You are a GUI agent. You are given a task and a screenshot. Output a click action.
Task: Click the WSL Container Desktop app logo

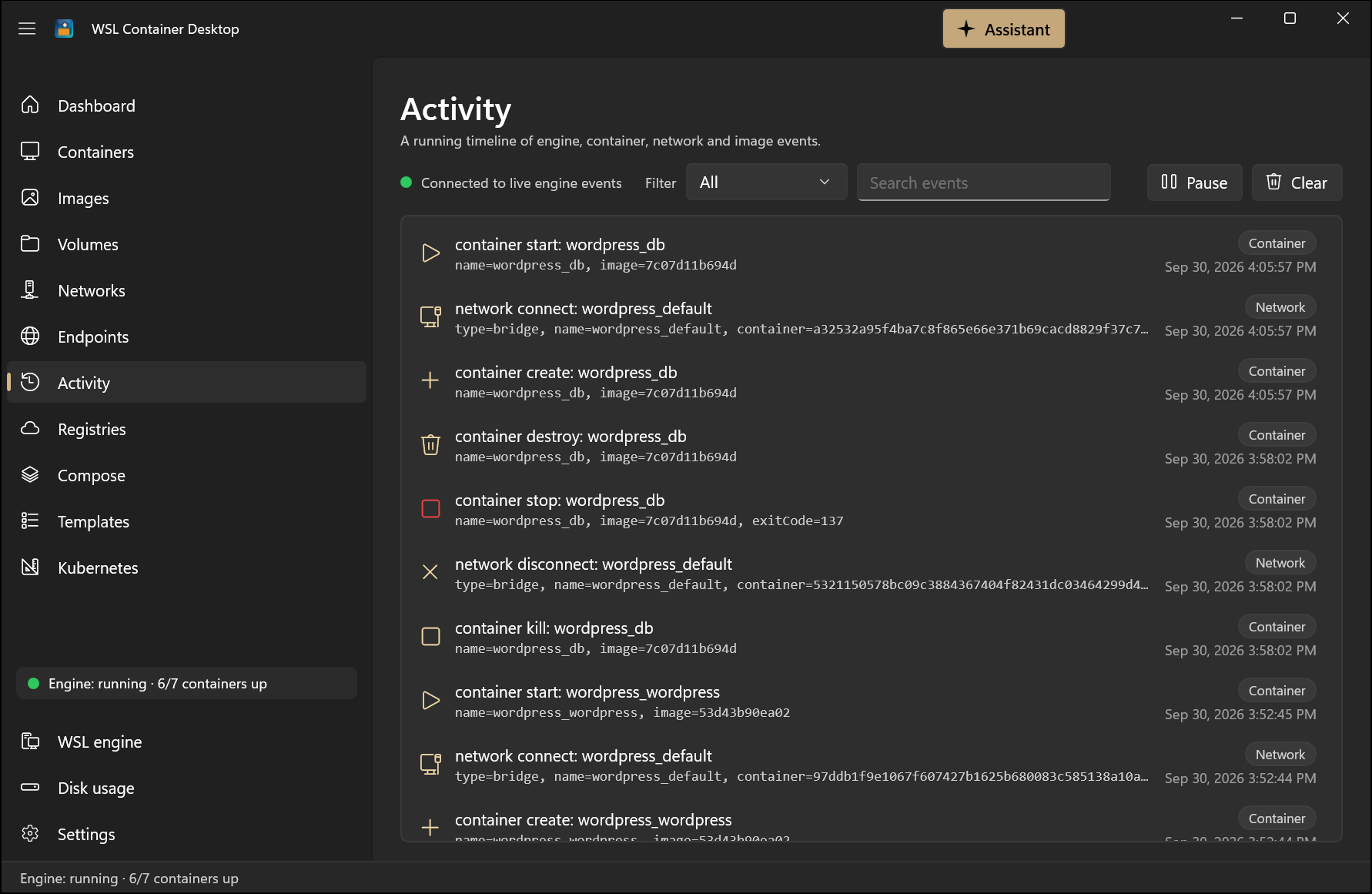point(65,28)
